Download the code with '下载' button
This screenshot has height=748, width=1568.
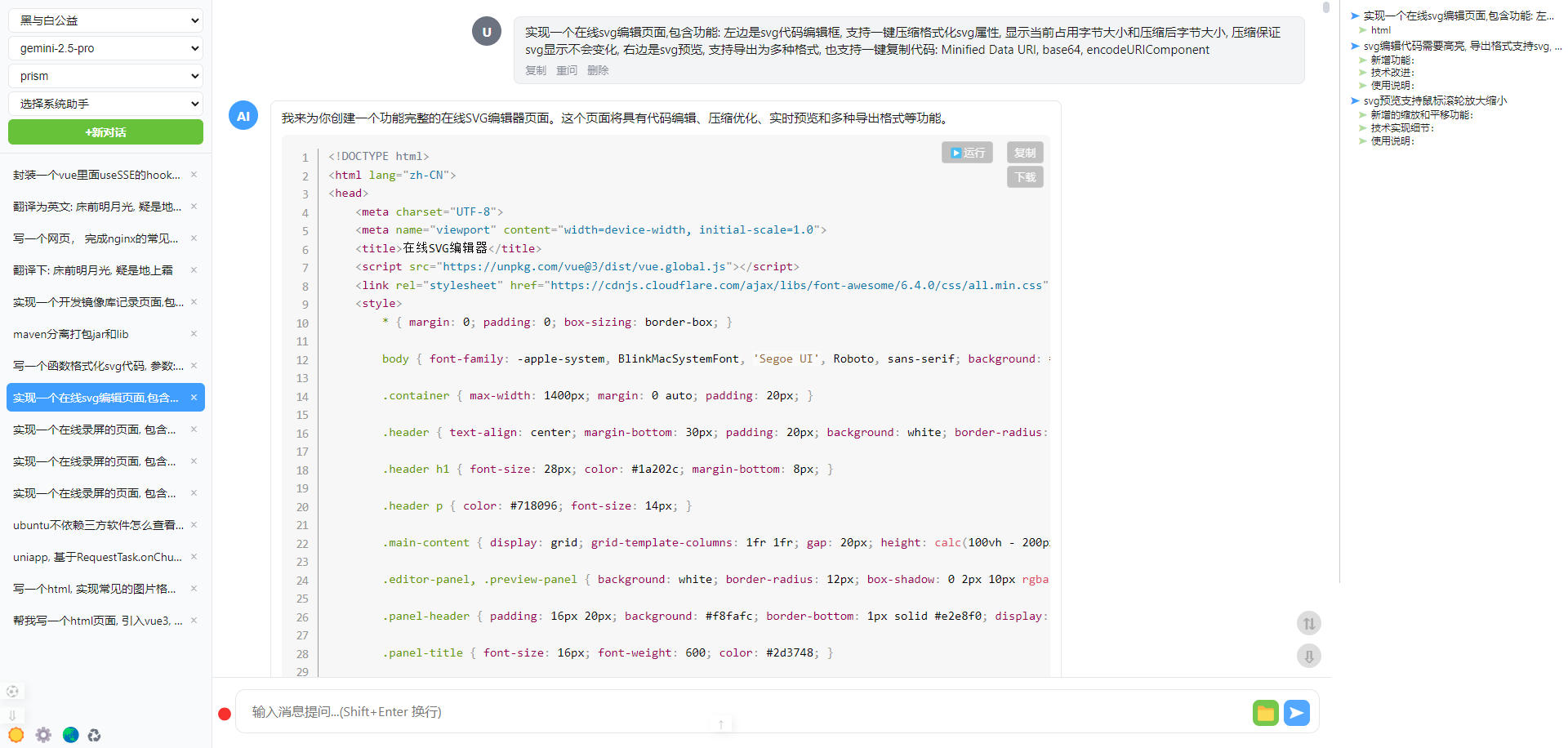(x=1025, y=177)
